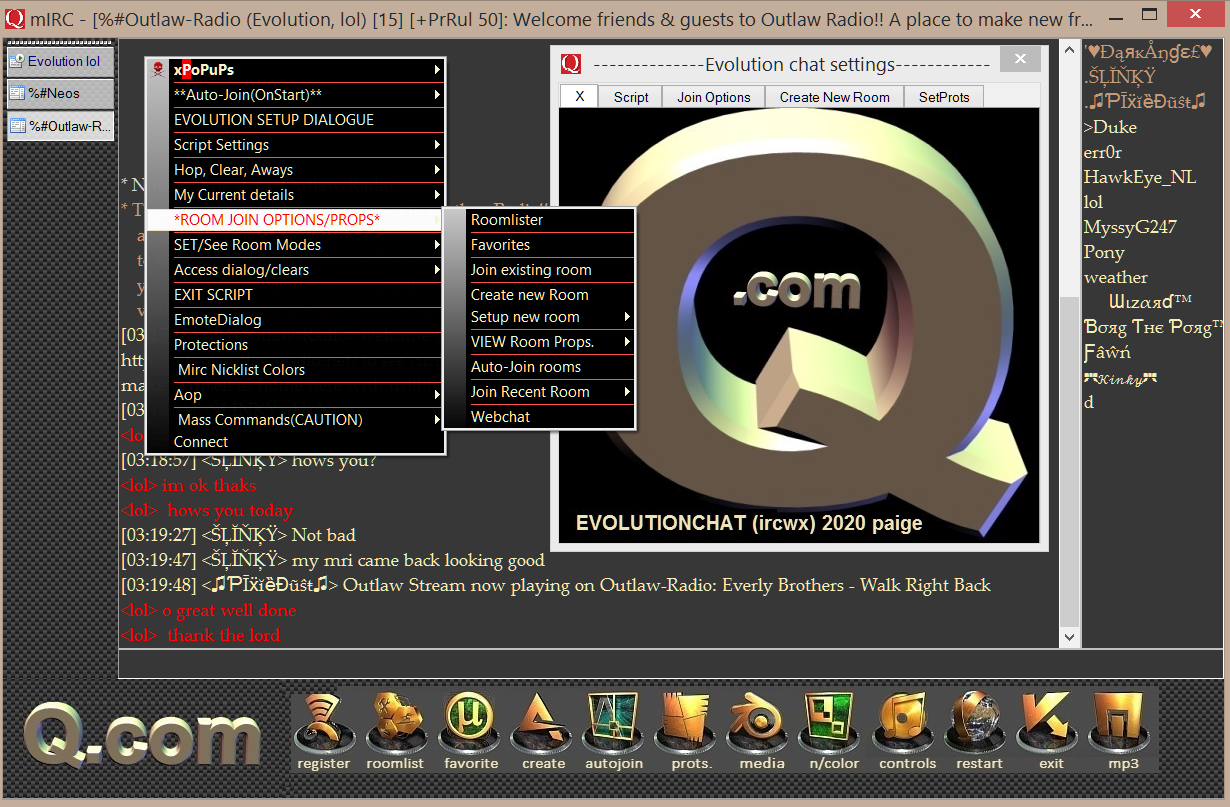Click Connect in the popup menu
This screenshot has height=807, width=1230.
click(x=295, y=442)
